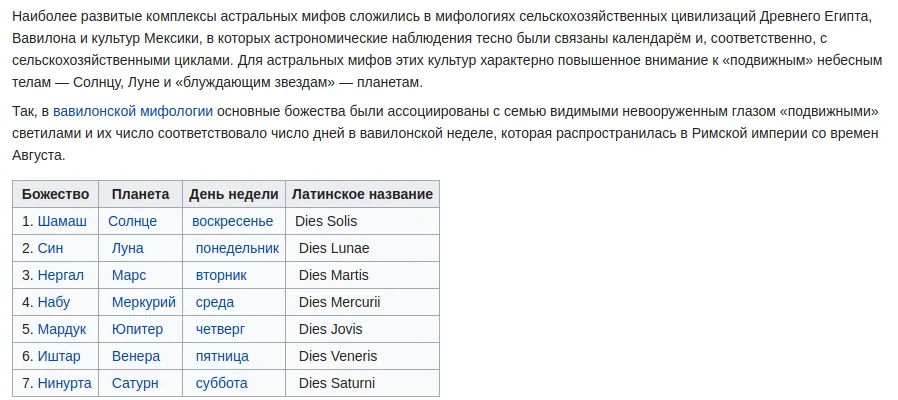898x400 pixels.
Task: Open the Нергал article link
Action: click(61, 275)
